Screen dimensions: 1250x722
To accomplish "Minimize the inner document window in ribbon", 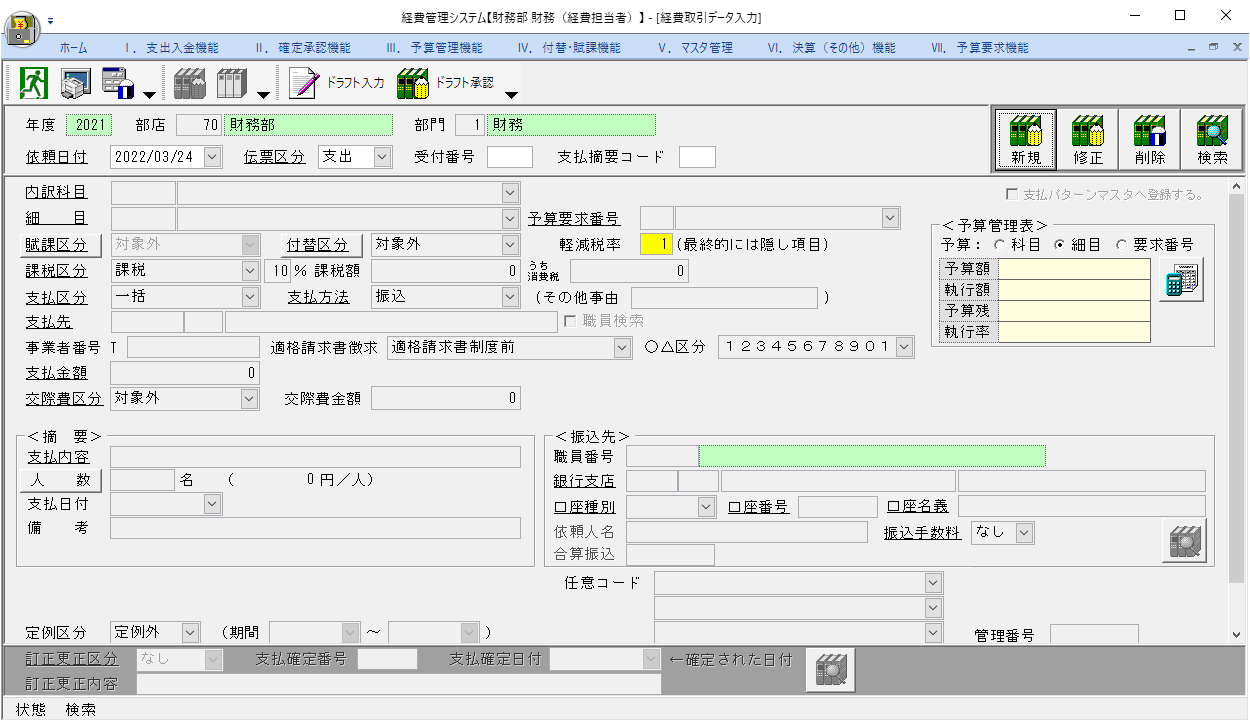I will (x=1191, y=47).
